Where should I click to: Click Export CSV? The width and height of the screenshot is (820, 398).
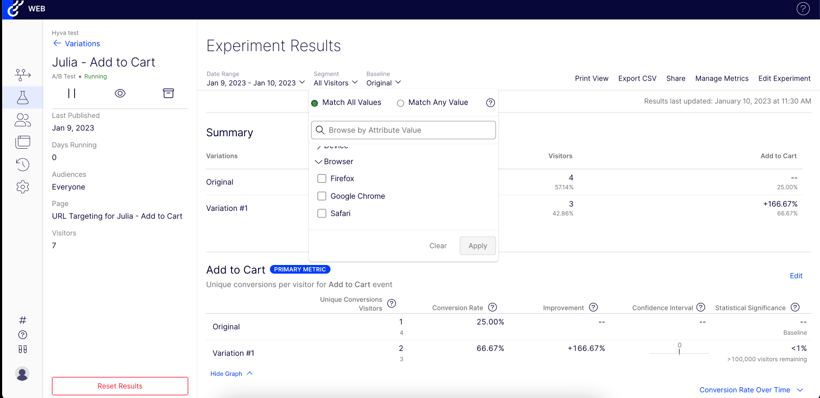click(637, 78)
